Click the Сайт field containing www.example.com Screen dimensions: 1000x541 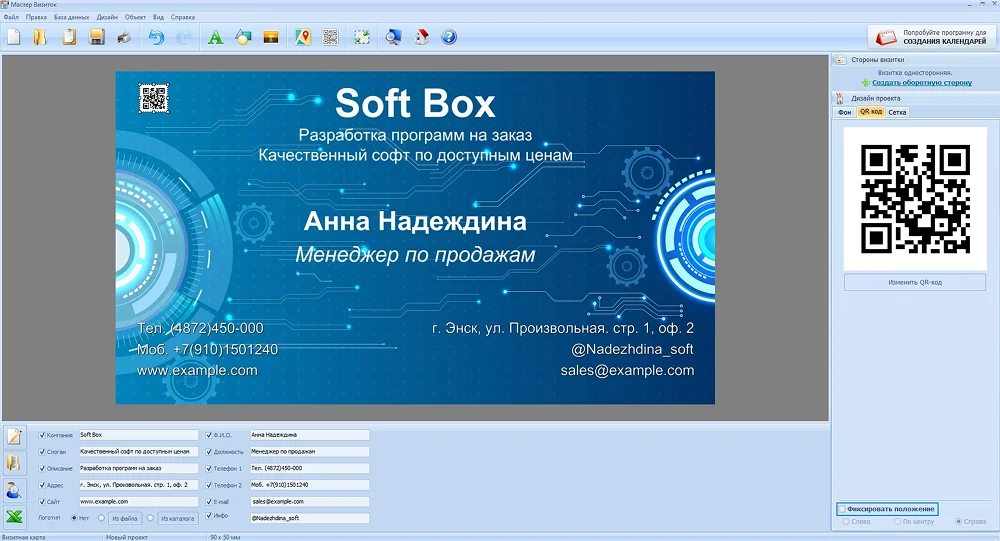[x=124, y=501]
